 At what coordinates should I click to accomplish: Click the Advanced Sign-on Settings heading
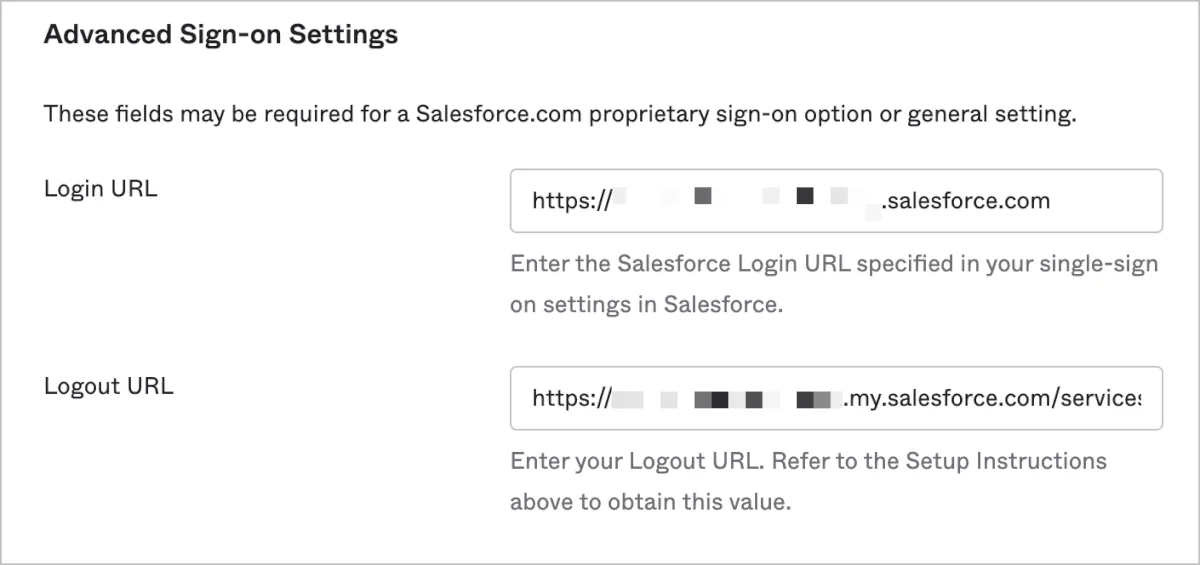click(x=221, y=35)
